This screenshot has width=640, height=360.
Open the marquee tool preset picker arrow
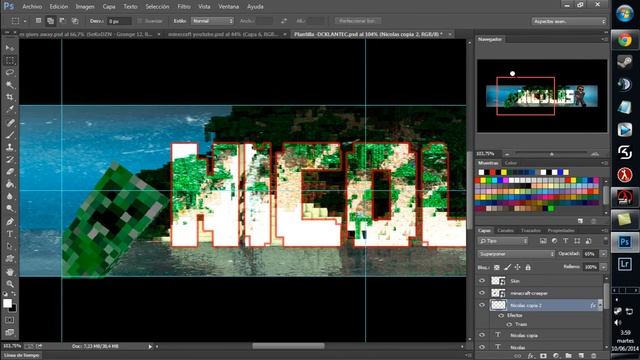coord(25,21)
